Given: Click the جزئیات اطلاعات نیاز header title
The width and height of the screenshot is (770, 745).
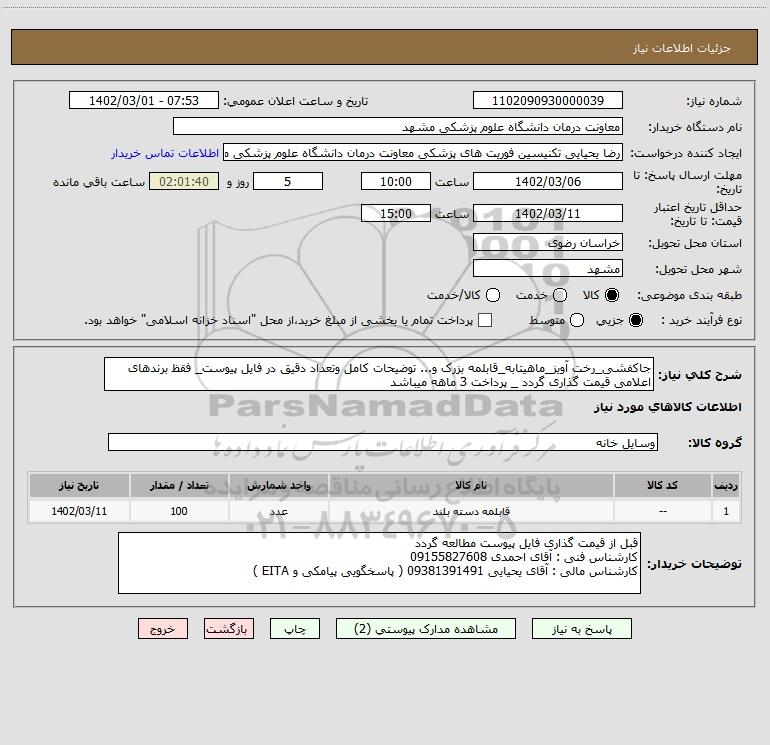Looking at the screenshot, I should (x=681, y=48).
